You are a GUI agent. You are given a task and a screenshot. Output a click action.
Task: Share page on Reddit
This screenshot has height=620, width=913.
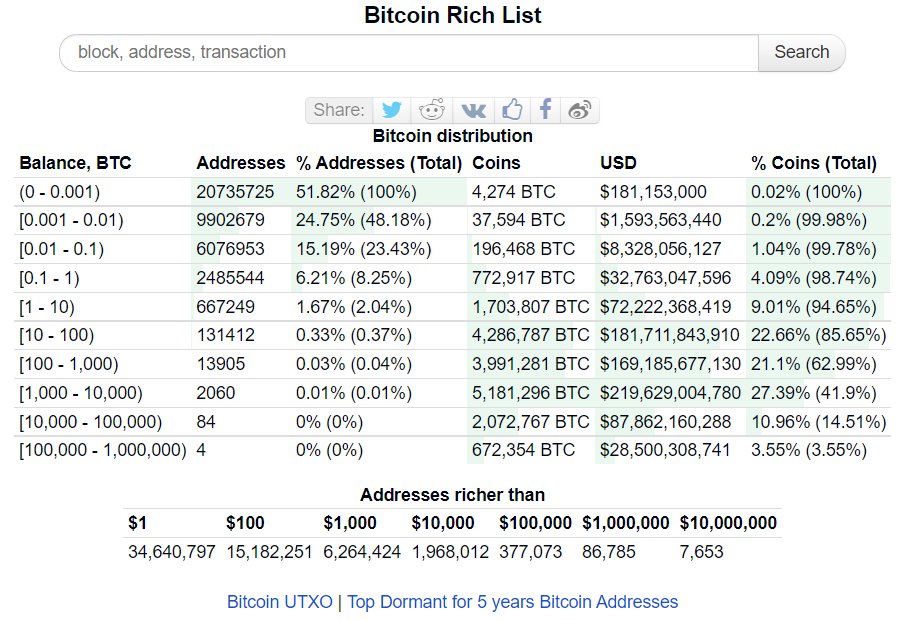(x=432, y=110)
